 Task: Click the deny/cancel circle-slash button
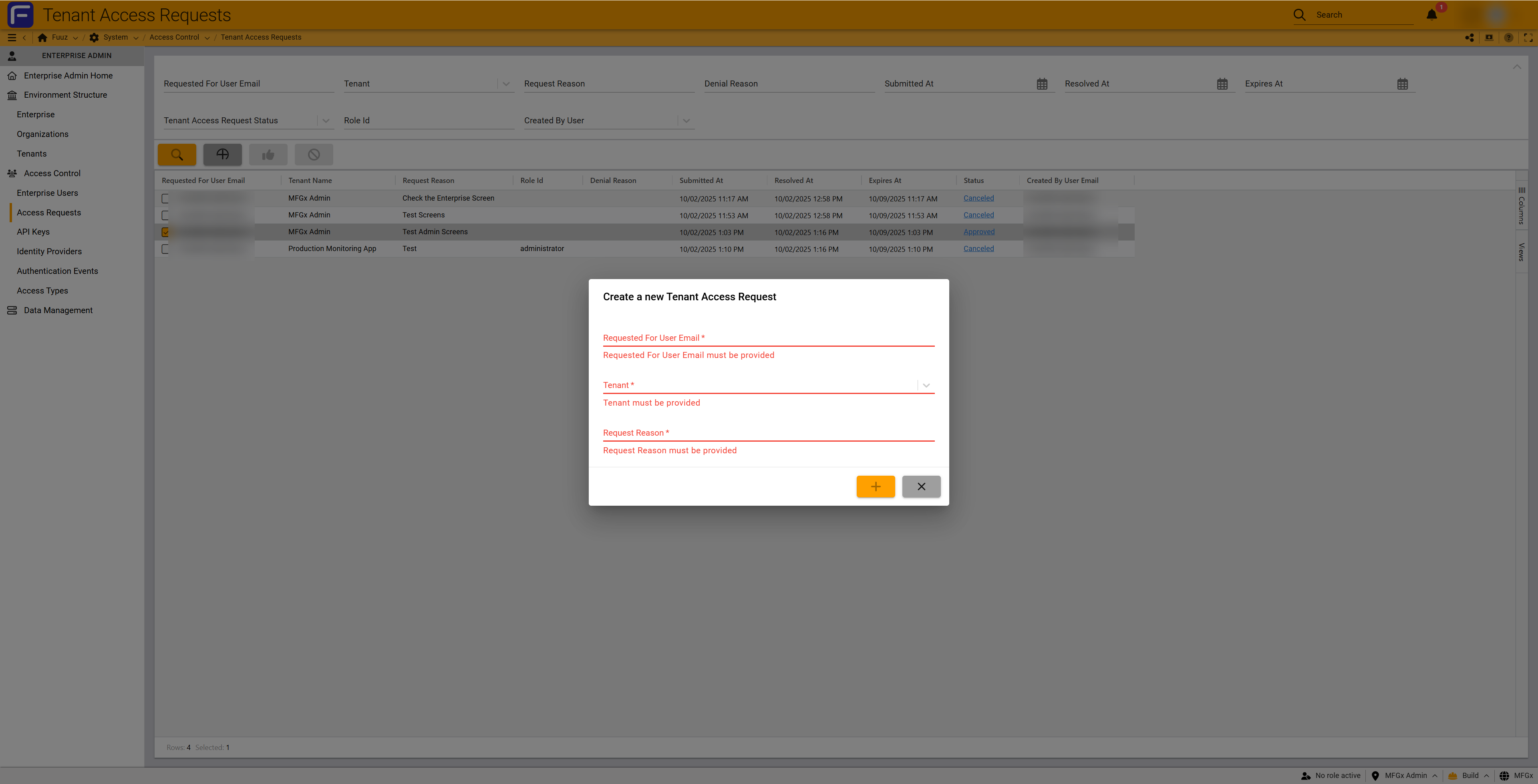click(314, 155)
